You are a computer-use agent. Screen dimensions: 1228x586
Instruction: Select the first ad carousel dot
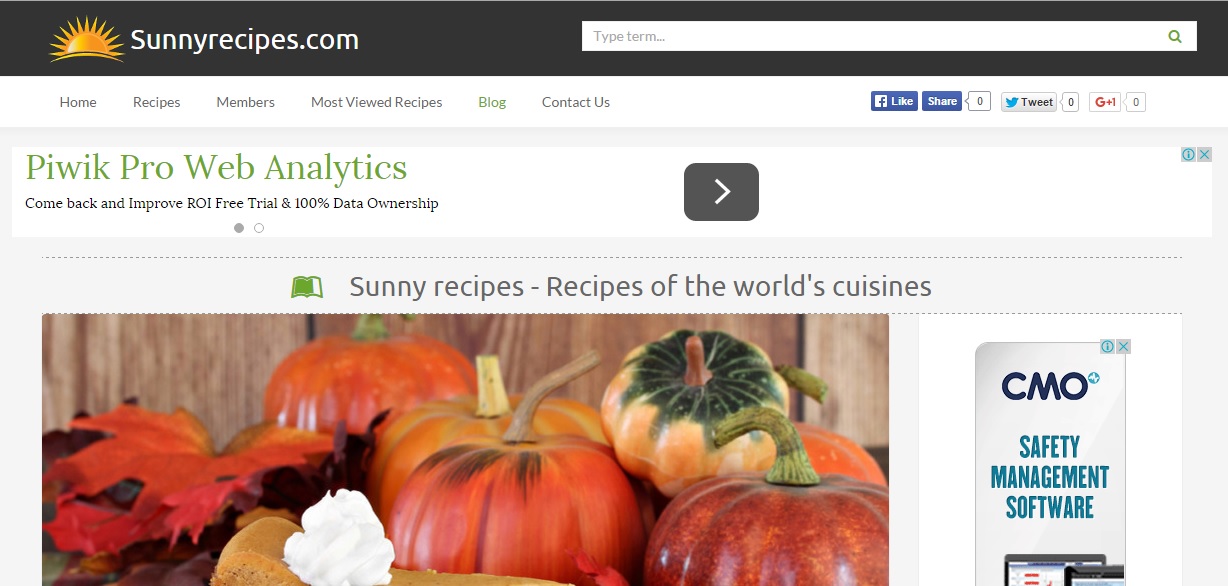[x=239, y=228]
